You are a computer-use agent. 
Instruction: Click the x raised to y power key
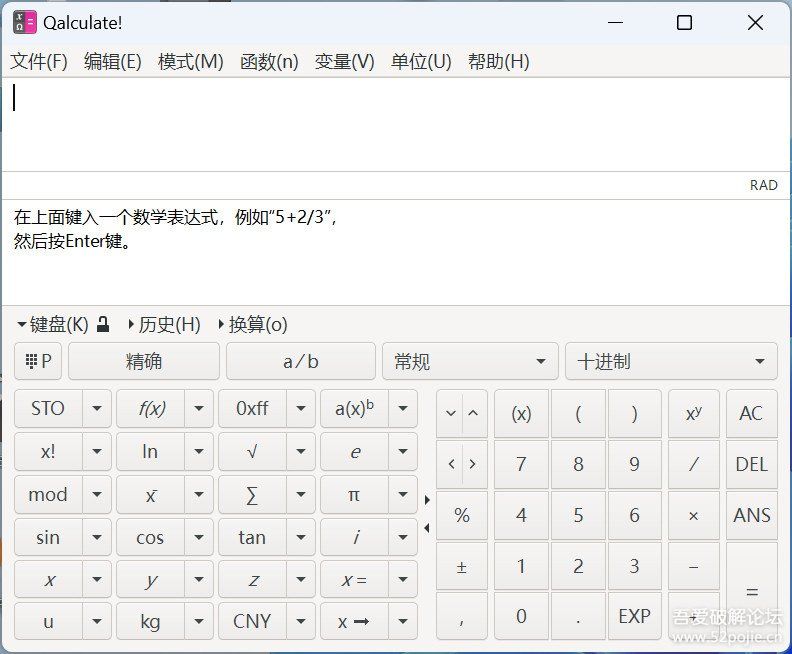pyautogui.click(x=694, y=414)
